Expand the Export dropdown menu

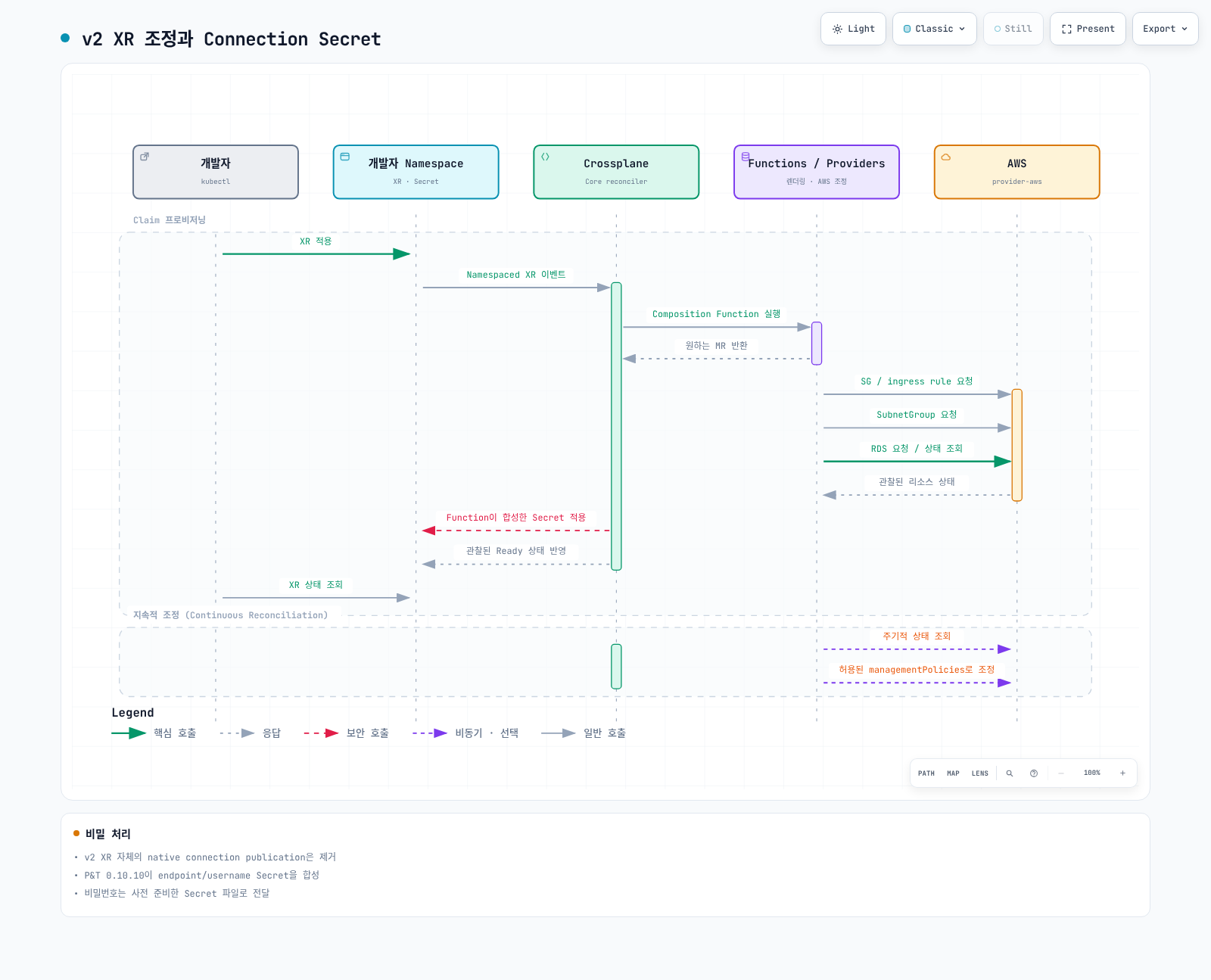(x=1166, y=29)
